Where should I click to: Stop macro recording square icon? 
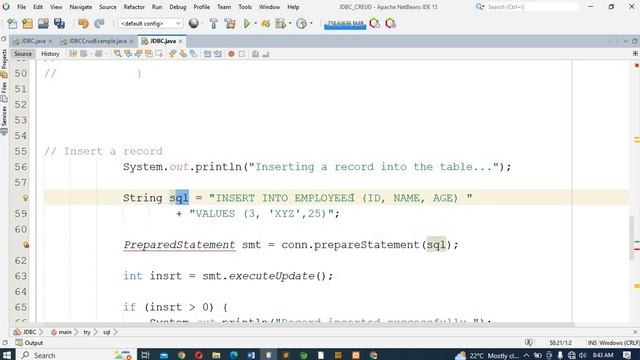click(242, 54)
